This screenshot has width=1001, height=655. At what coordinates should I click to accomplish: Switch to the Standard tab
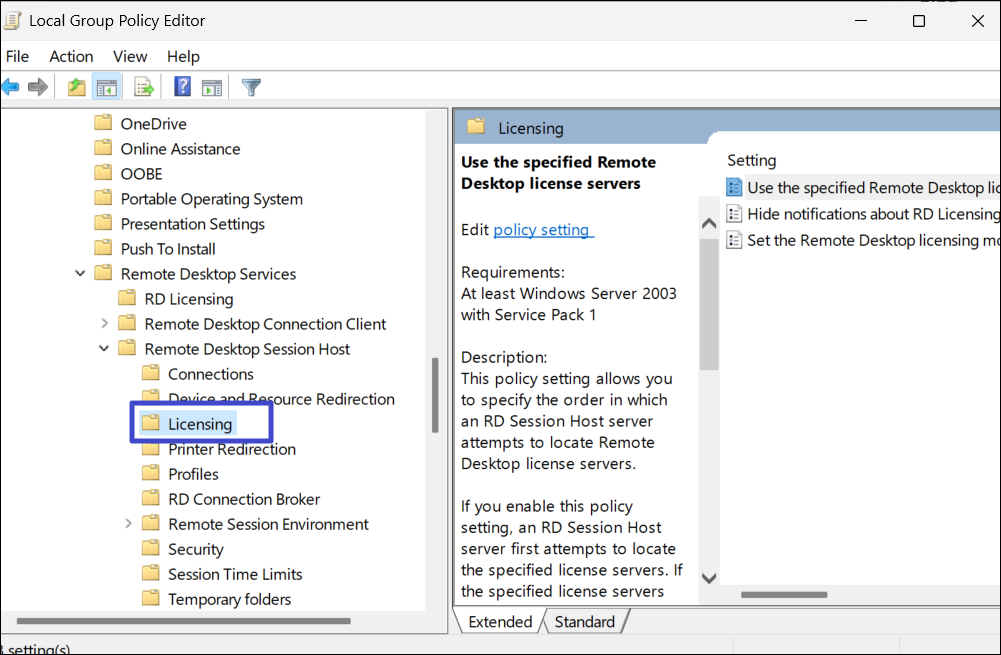click(584, 622)
